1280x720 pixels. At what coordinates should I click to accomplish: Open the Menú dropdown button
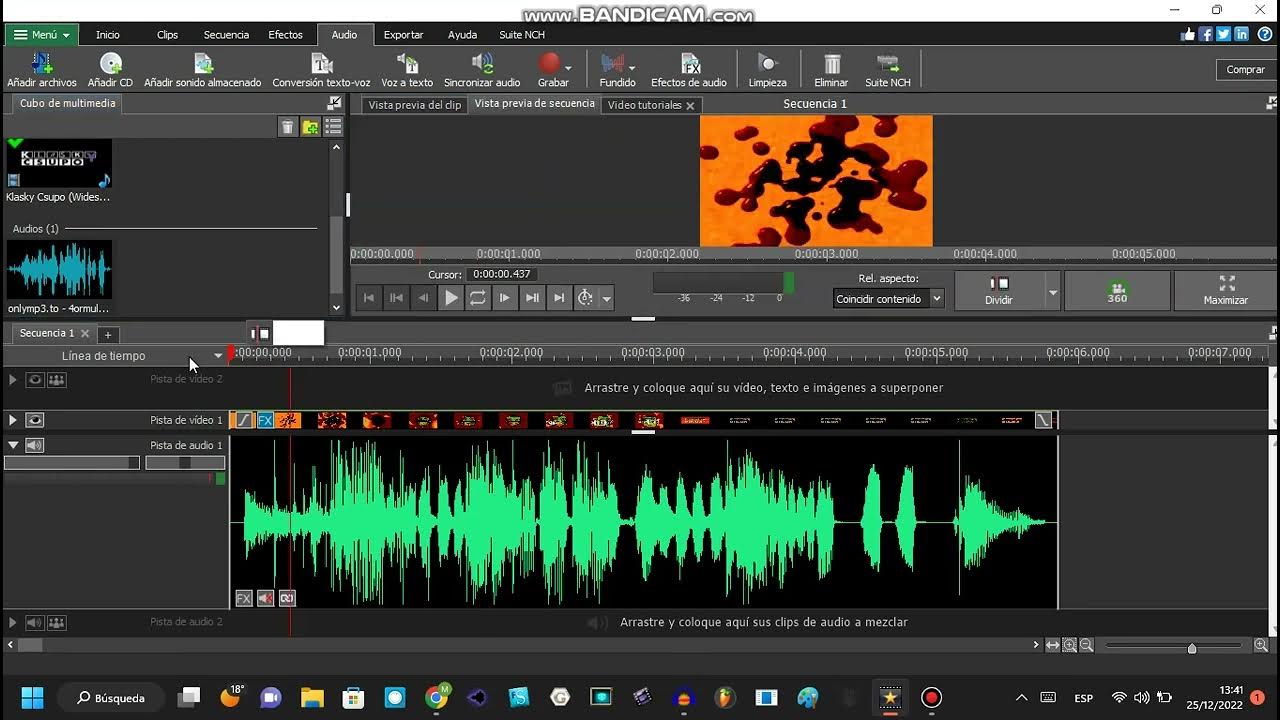(x=42, y=35)
